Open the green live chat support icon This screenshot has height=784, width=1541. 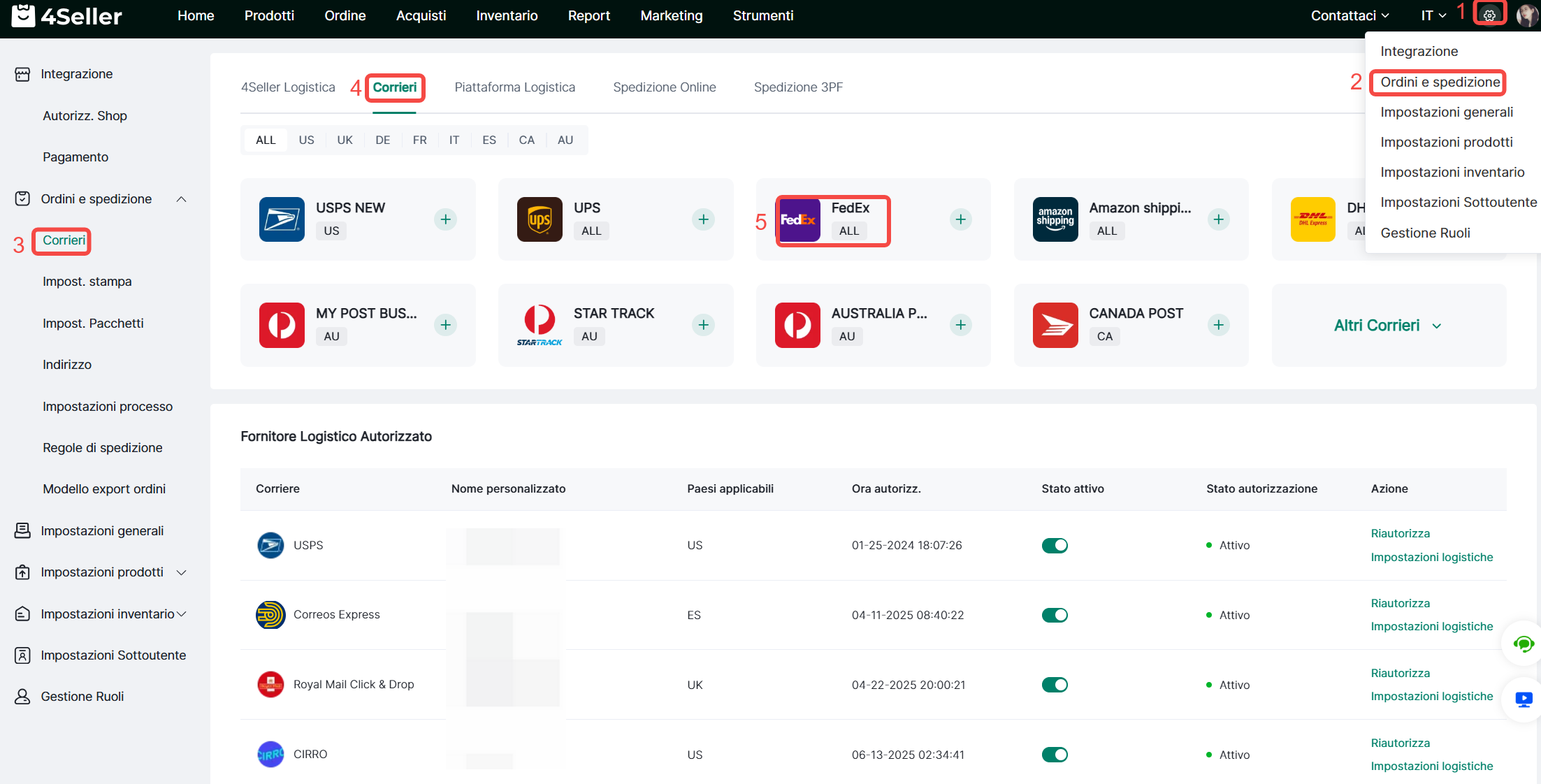click(x=1523, y=644)
